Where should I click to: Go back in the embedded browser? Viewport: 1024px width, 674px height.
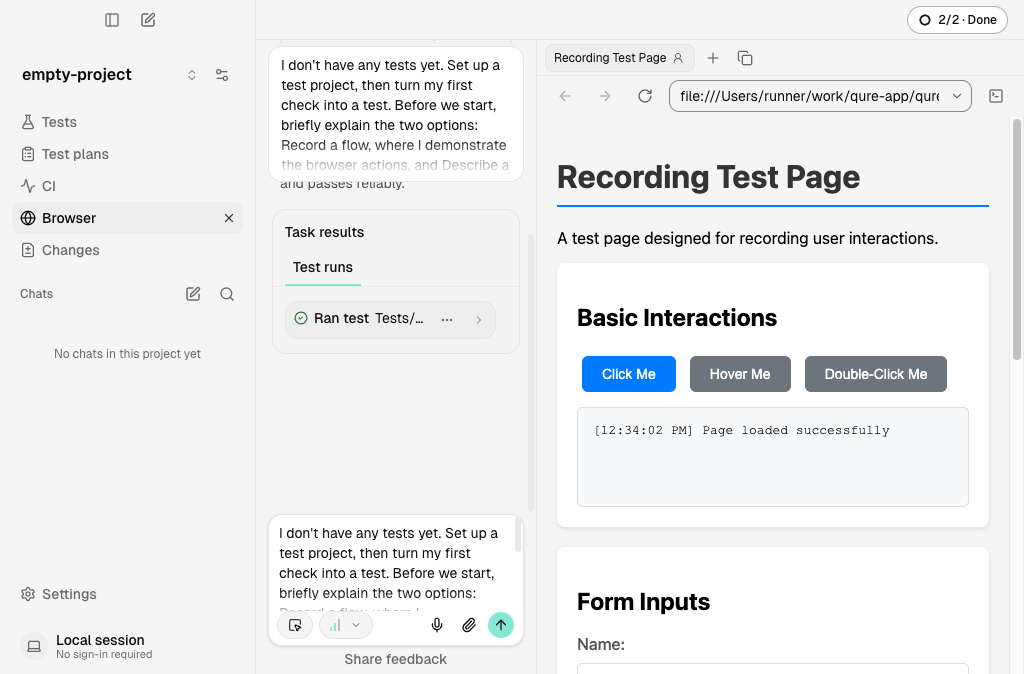[x=566, y=96]
